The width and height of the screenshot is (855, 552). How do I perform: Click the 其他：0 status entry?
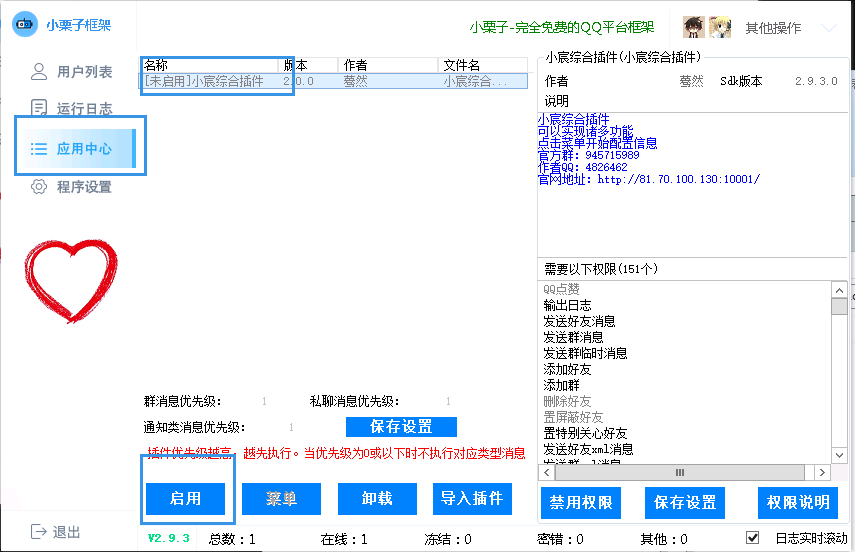(664, 539)
